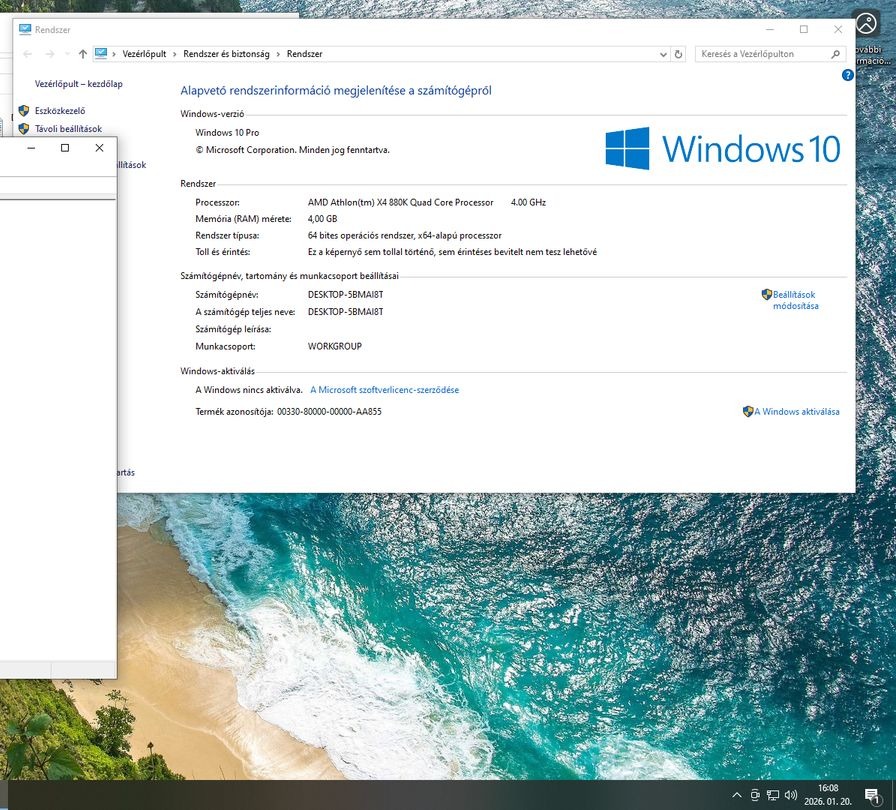Open the taskbar volume icon
896x810 pixels.
[791, 795]
